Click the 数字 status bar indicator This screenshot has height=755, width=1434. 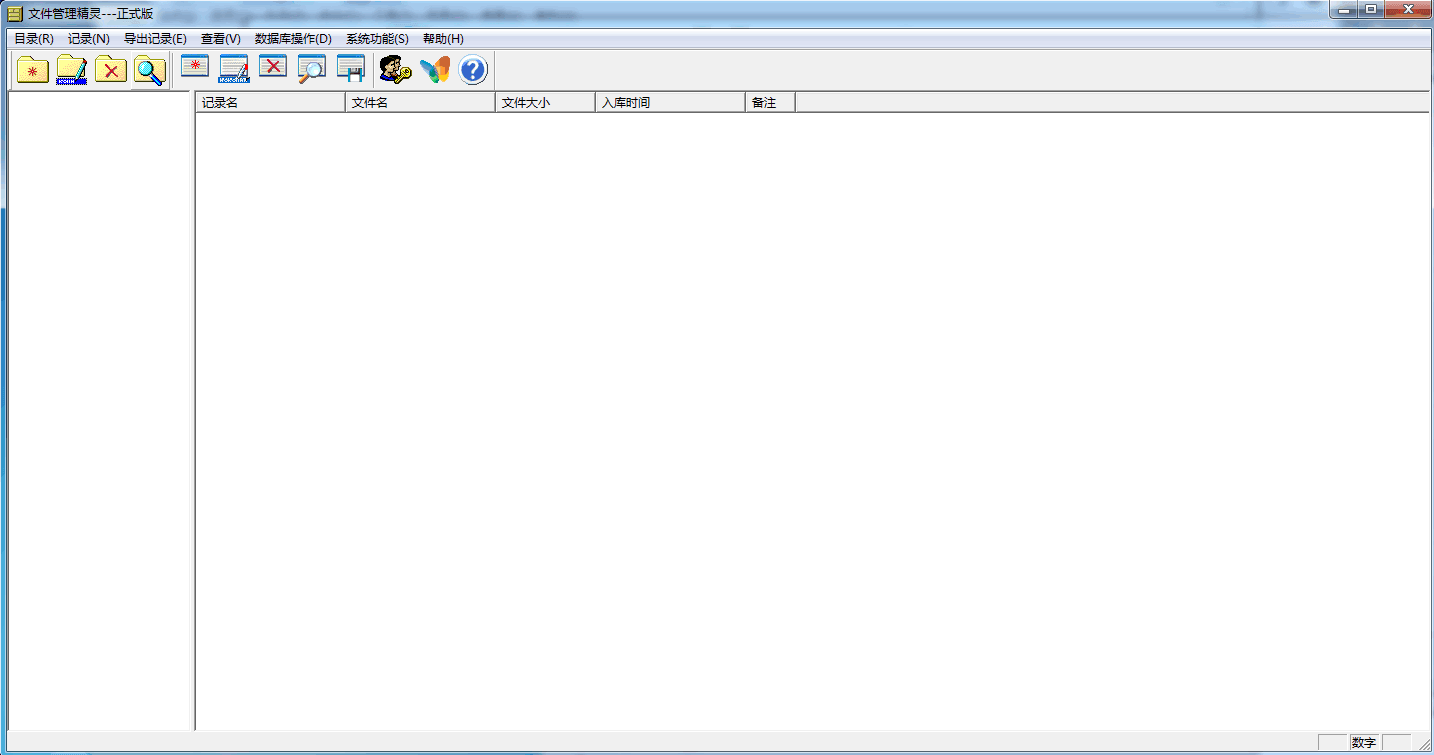(x=1364, y=743)
